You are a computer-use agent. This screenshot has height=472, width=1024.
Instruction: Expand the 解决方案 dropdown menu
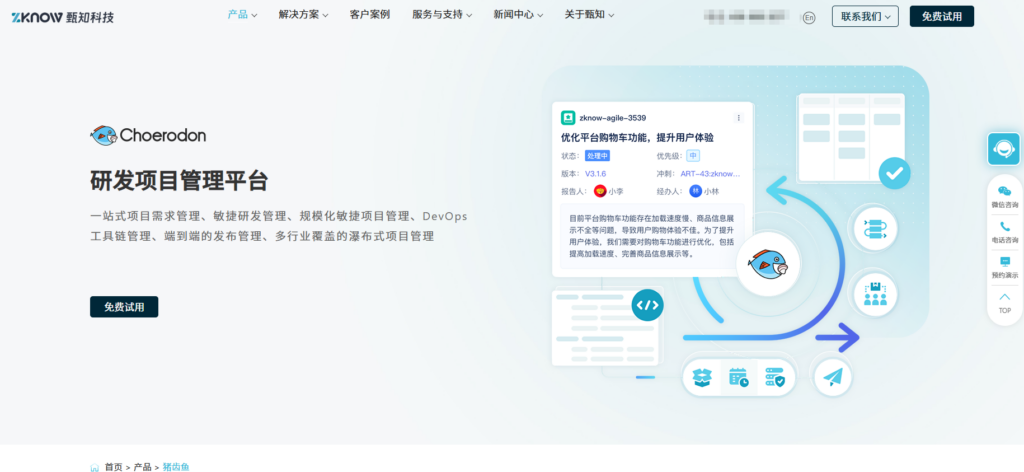(x=304, y=15)
